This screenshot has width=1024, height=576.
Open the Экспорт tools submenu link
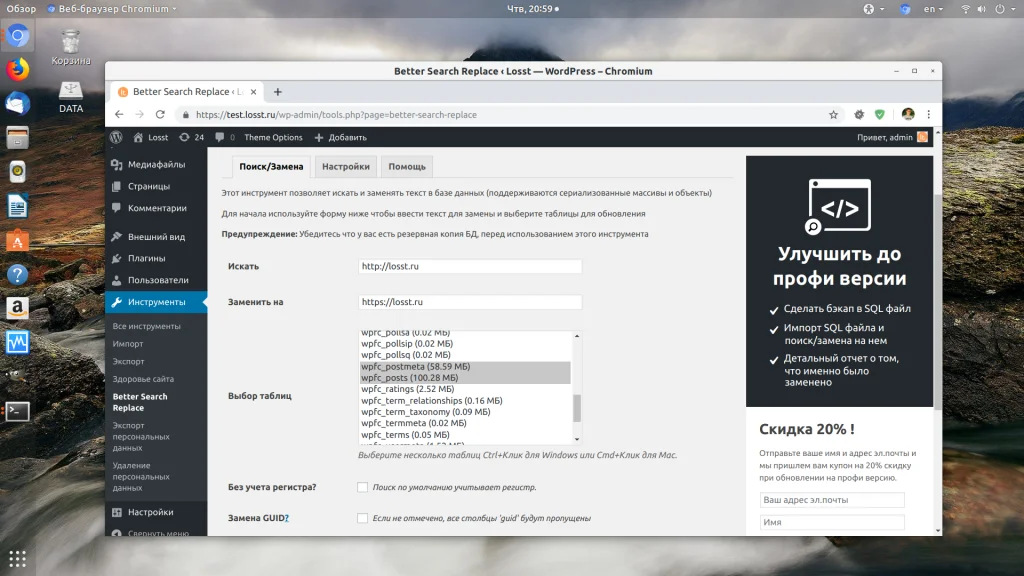[128, 361]
